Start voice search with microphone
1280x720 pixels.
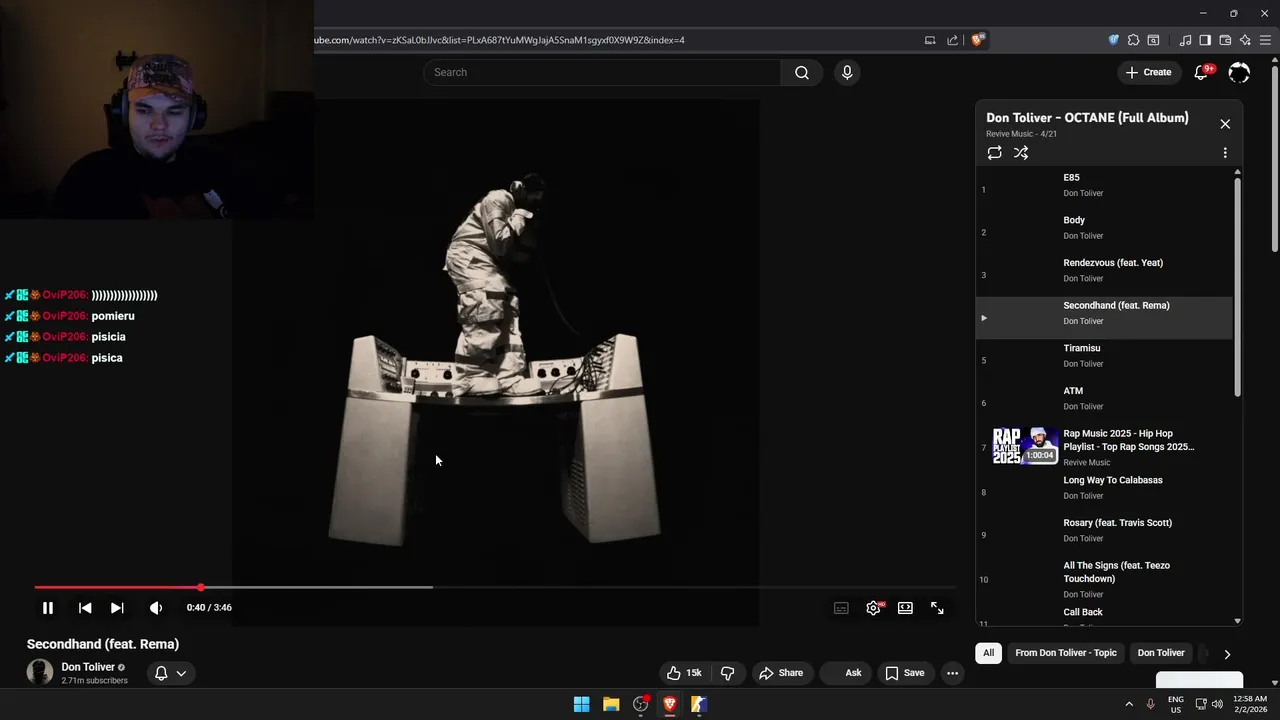click(x=847, y=72)
